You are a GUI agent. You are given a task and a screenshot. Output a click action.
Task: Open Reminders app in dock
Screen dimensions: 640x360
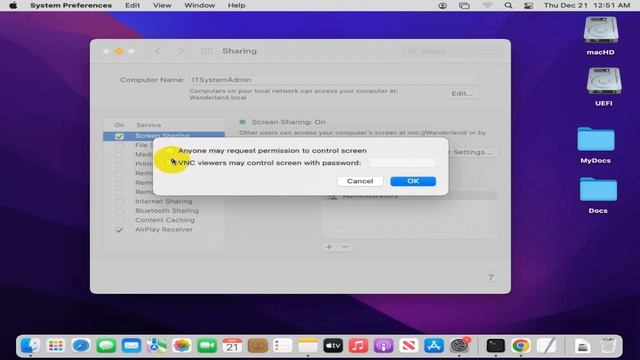[282, 346]
